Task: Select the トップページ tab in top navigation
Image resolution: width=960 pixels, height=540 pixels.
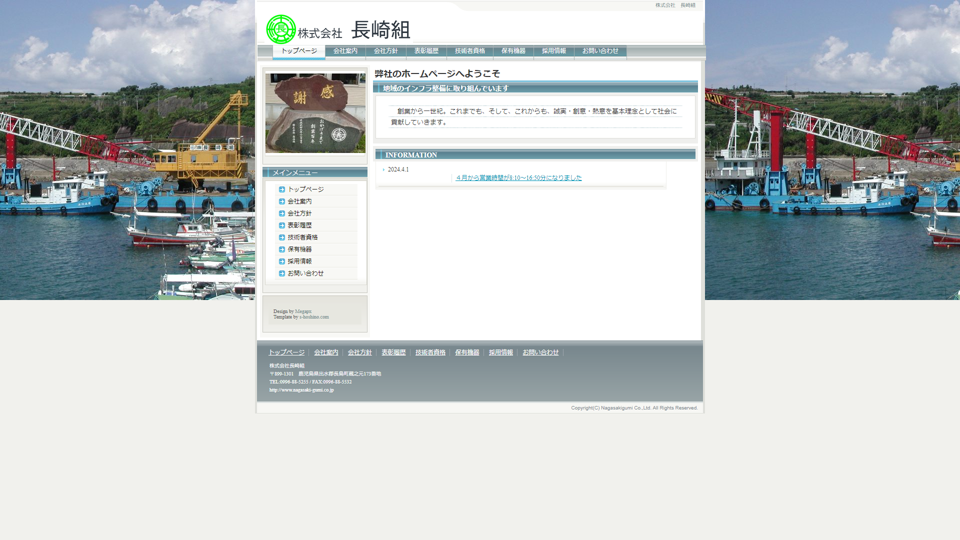Action: (x=299, y=51)
